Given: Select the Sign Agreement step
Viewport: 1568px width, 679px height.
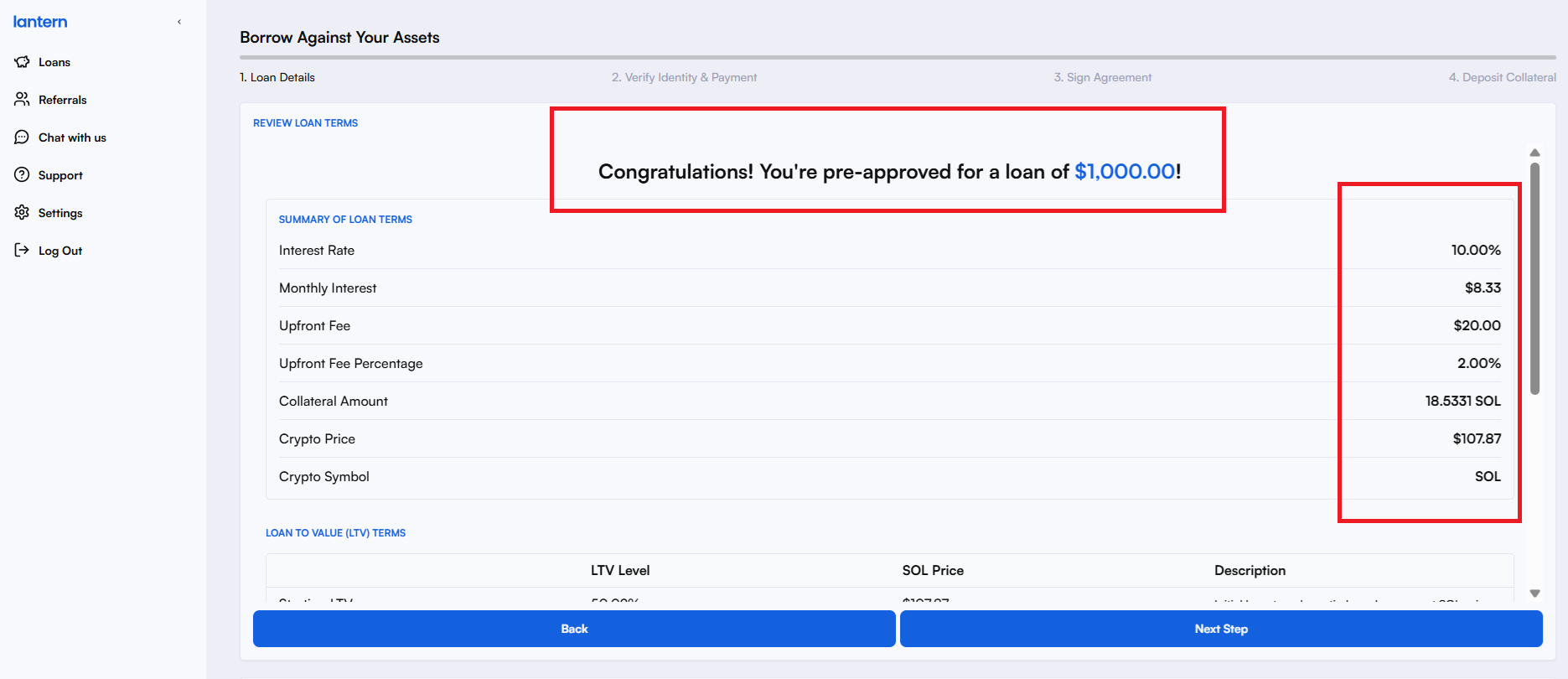Looking at the screenshot, I should pos(1103,76).
